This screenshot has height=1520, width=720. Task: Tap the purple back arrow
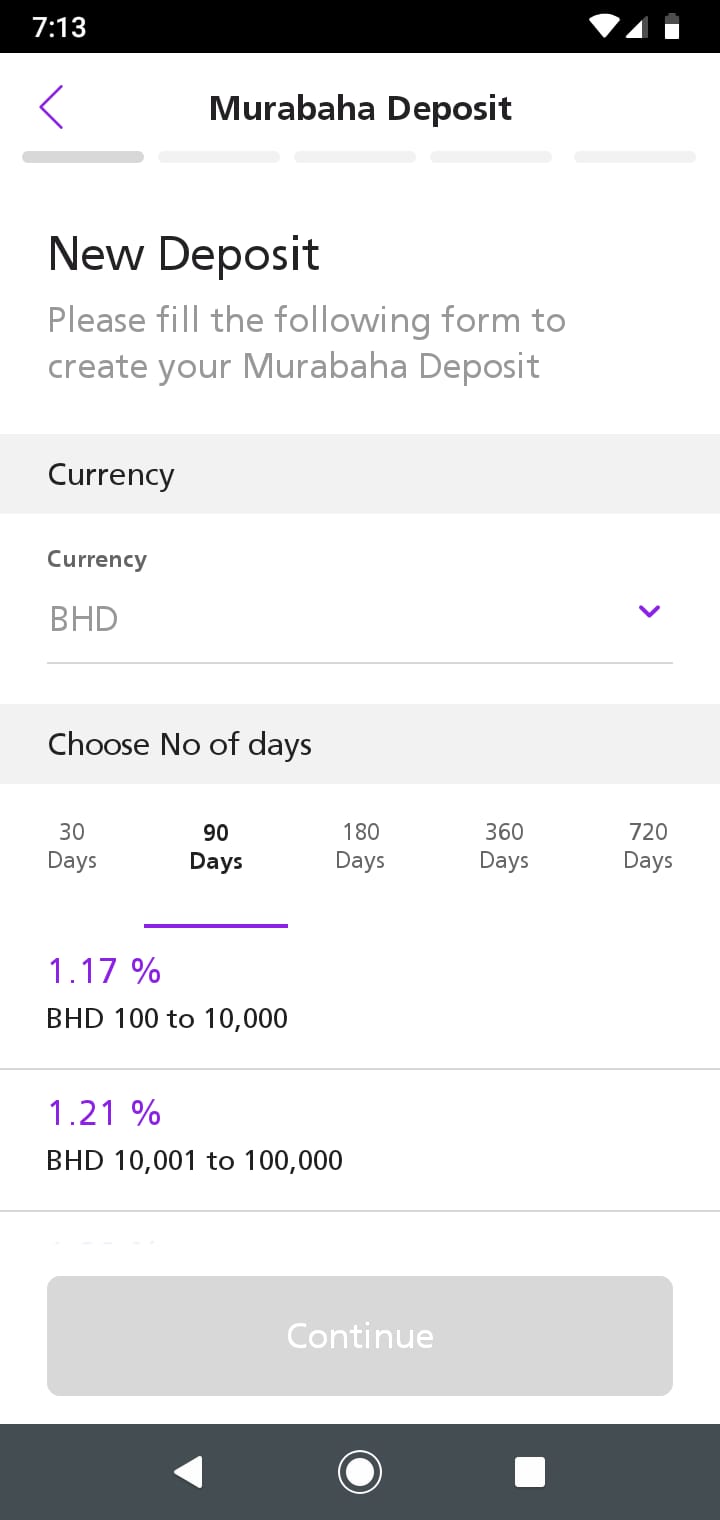coord(52,107)
